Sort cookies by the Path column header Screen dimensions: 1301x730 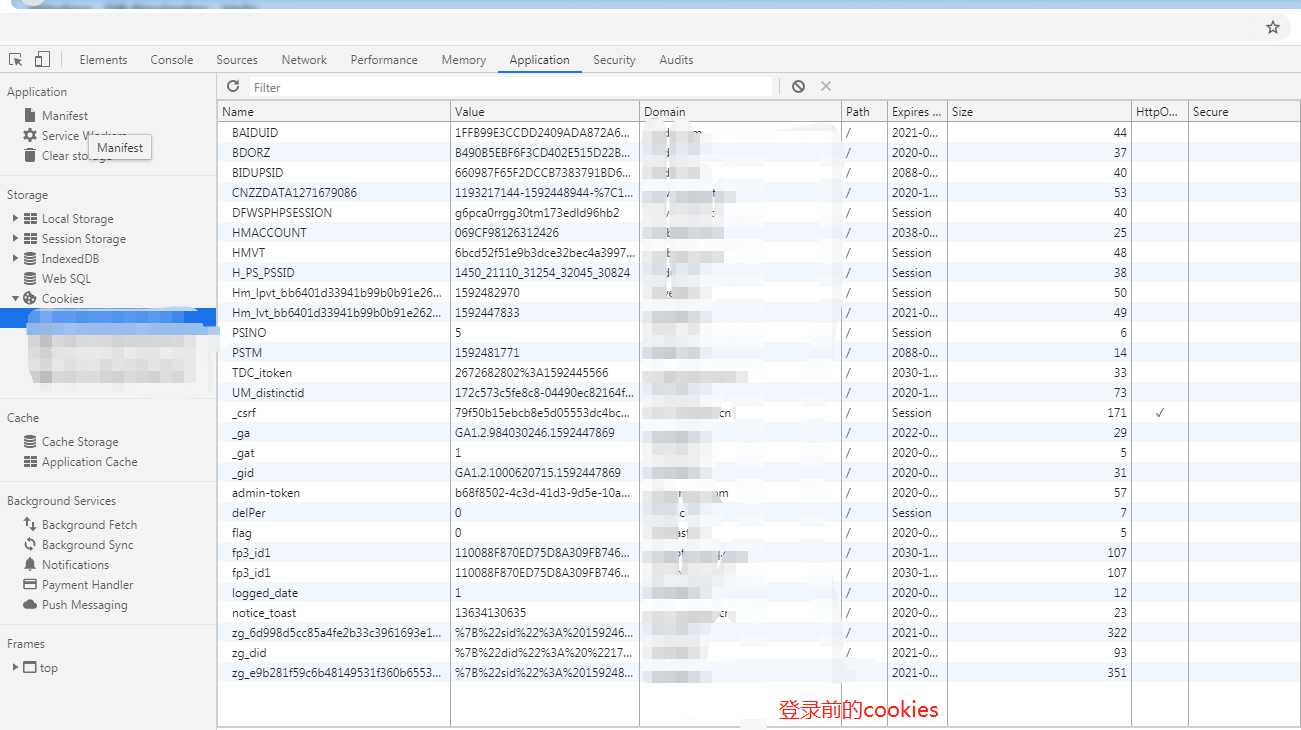point(865,112)
